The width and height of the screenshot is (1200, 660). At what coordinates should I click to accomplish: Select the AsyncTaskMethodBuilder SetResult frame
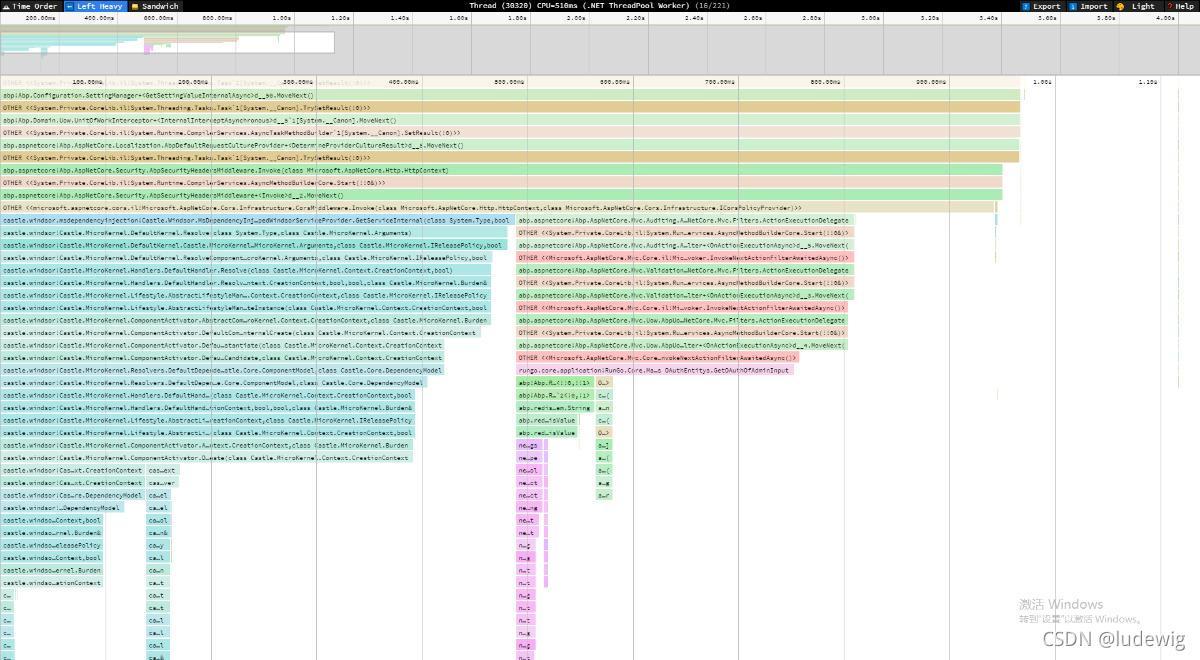(x=510, y=132)
